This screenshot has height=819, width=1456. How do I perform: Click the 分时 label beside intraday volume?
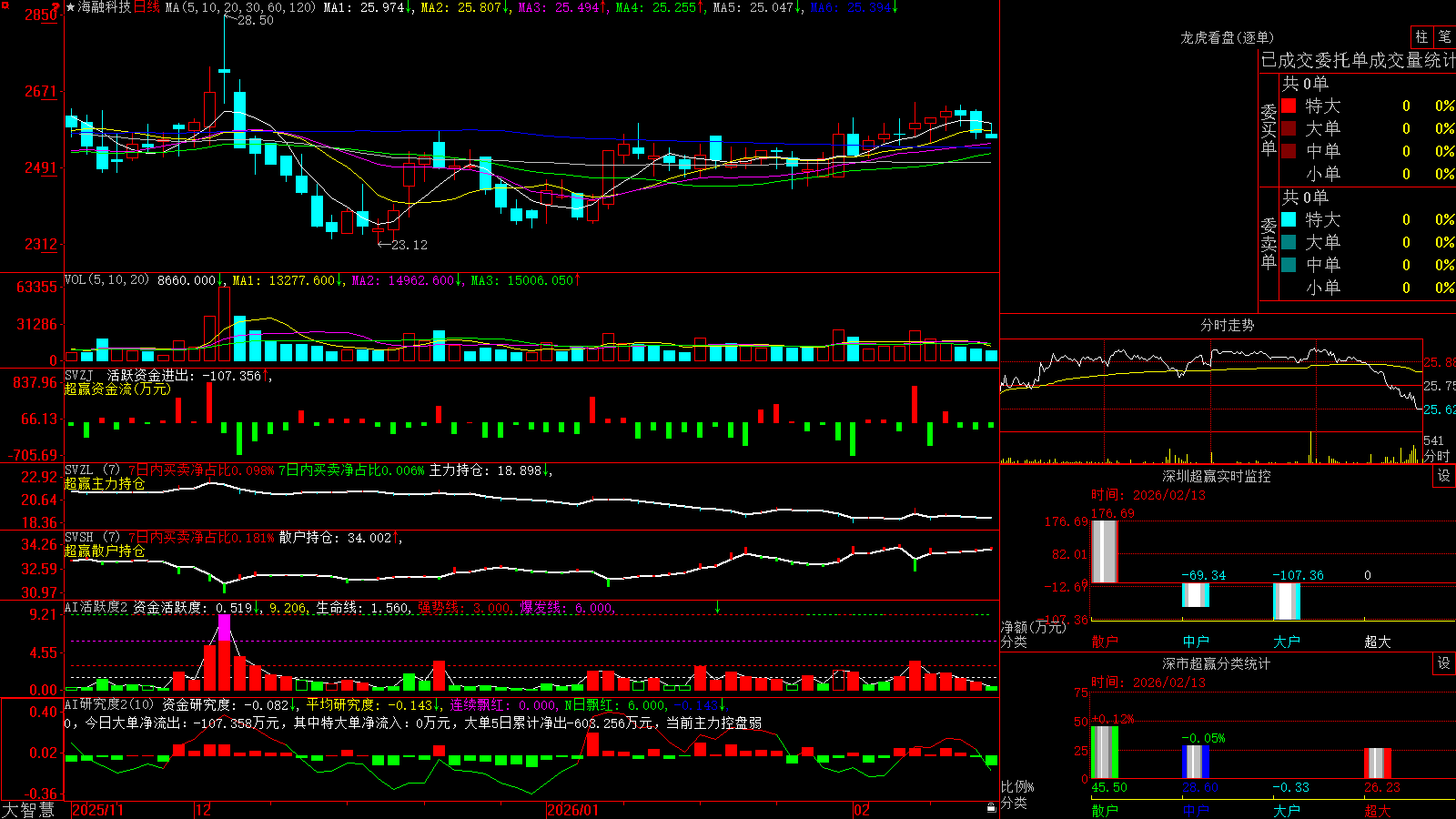coord(1437,456)
